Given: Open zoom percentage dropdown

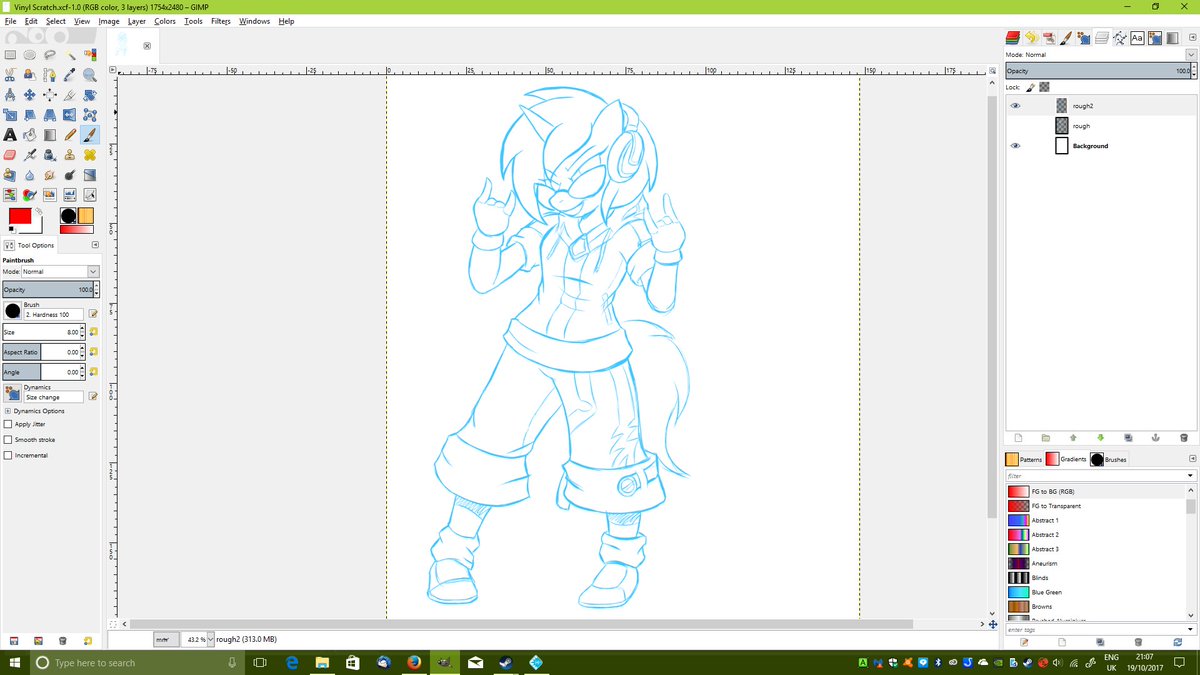Looking at the screenshot, I should [x=210, y=639].
